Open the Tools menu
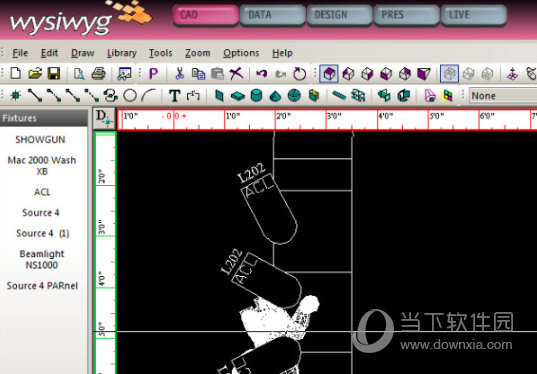The height and width of the screenshot is (374, 537). pyautogui.click(x=160, y=53)
